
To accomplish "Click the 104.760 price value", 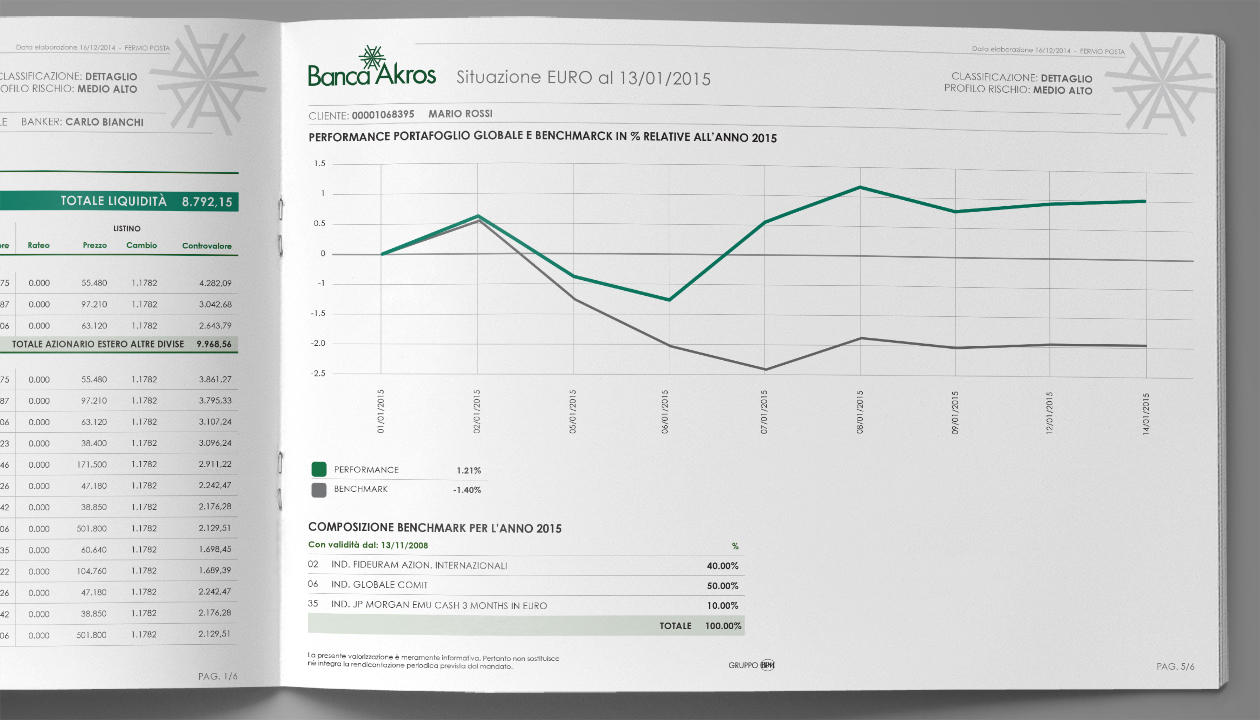I will tap(91, 570).
